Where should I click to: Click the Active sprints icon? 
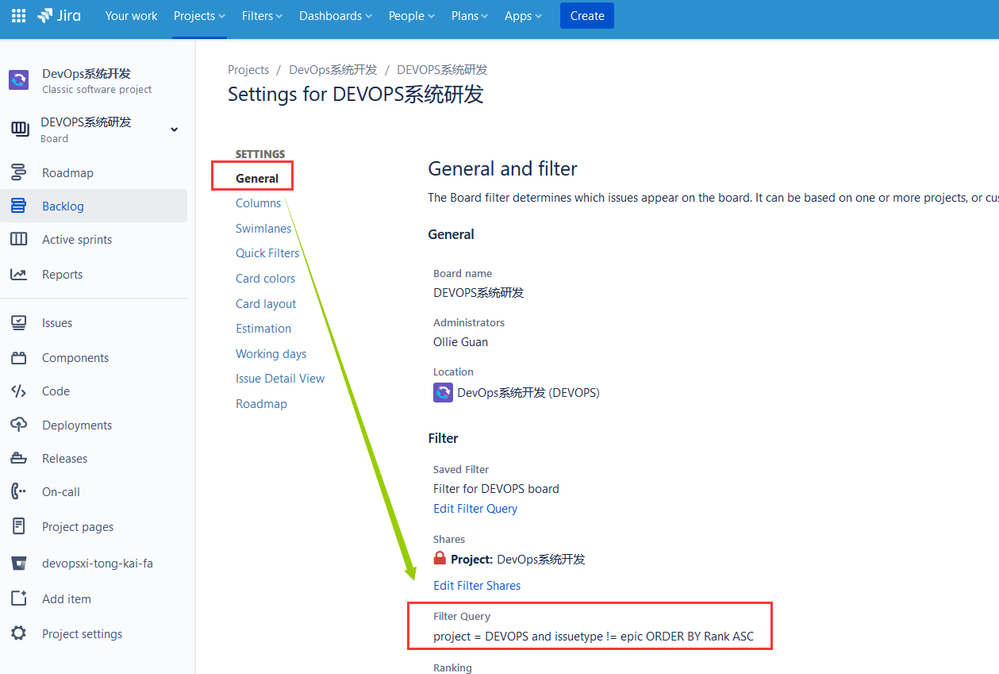click(18, 239)
